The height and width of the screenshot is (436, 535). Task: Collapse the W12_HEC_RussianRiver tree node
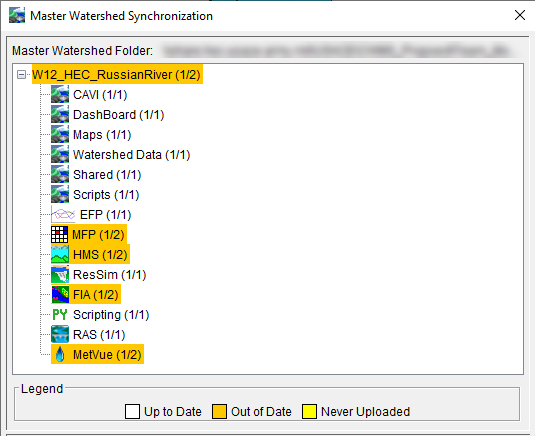pos(21,74)
